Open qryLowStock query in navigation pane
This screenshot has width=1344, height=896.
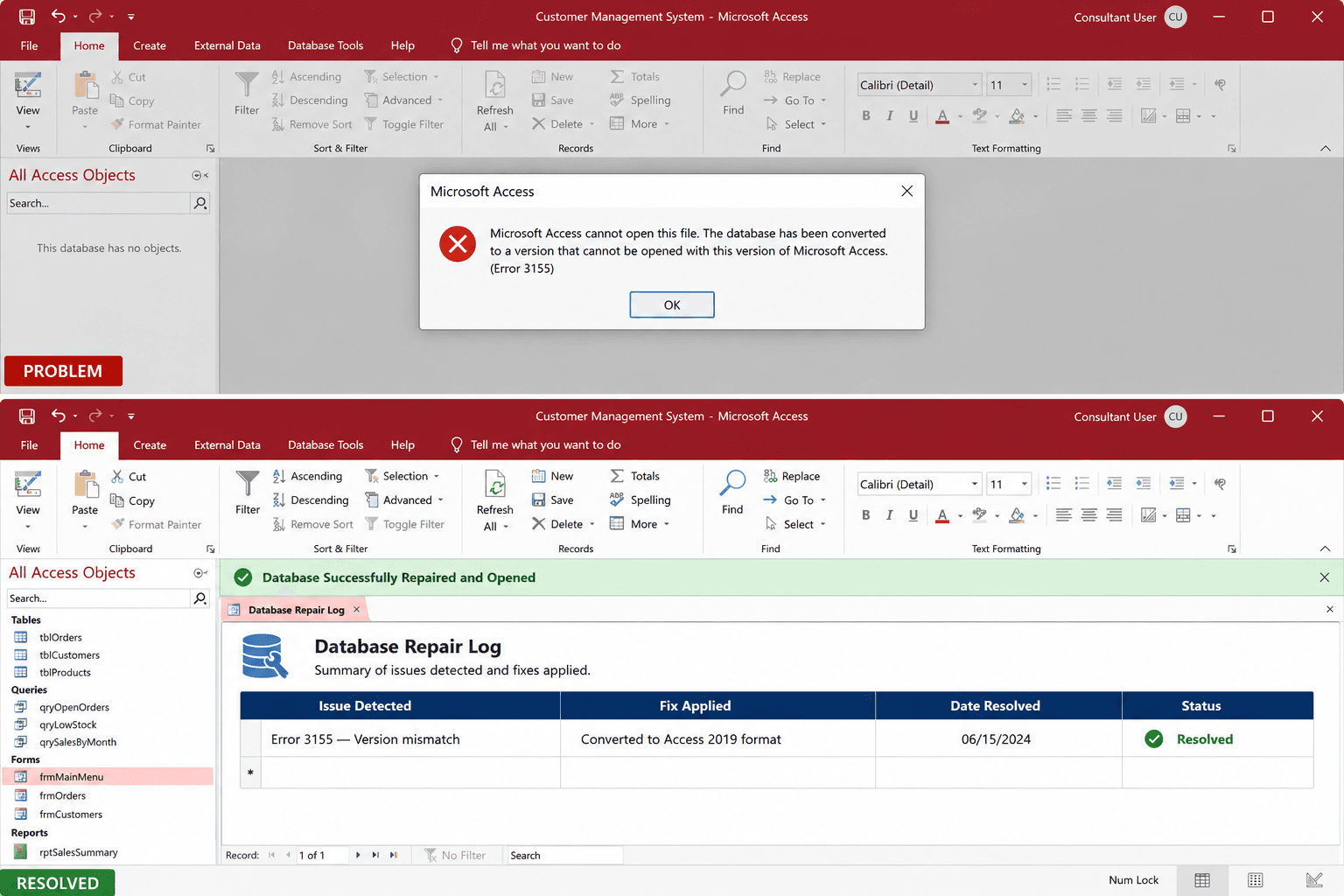point(67,724)
